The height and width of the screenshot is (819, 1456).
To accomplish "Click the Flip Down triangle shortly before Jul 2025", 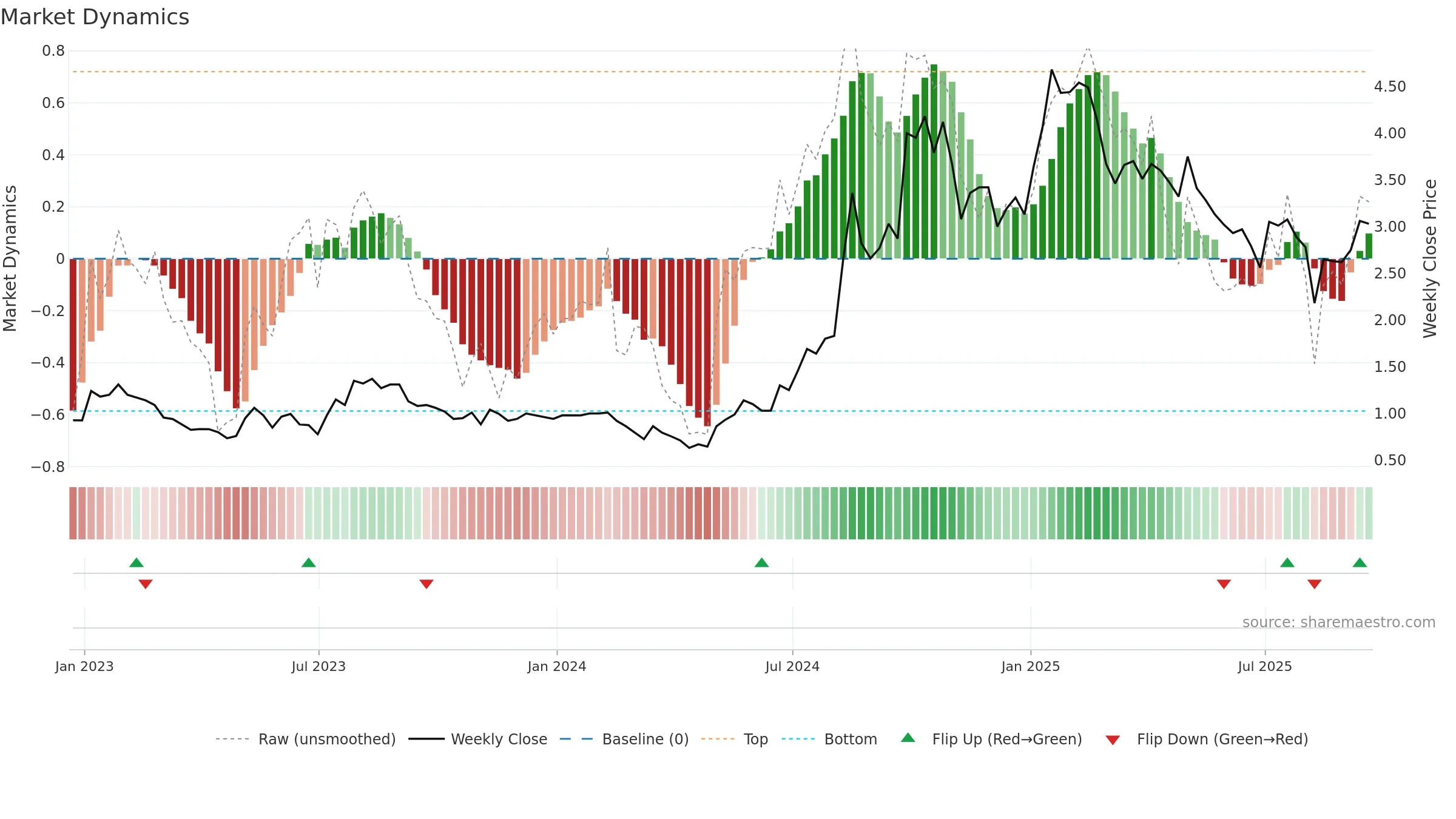I will [x=1224, y=584].
